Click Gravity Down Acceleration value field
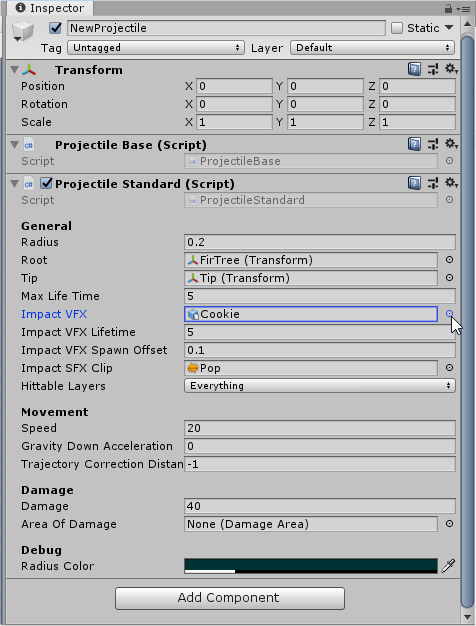This screenshot has height=626, width=476. 320,446
